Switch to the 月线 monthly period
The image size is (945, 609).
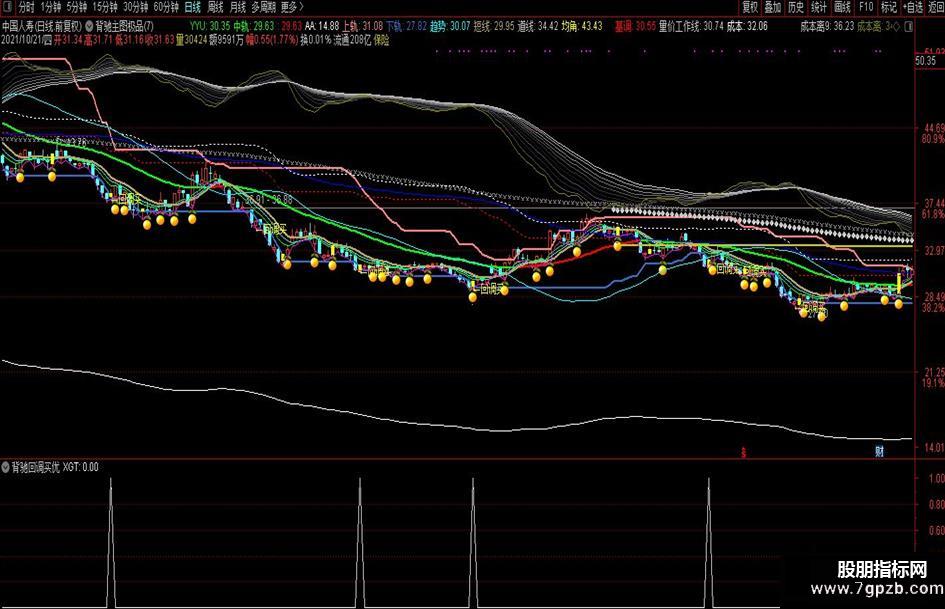point(238,7)
